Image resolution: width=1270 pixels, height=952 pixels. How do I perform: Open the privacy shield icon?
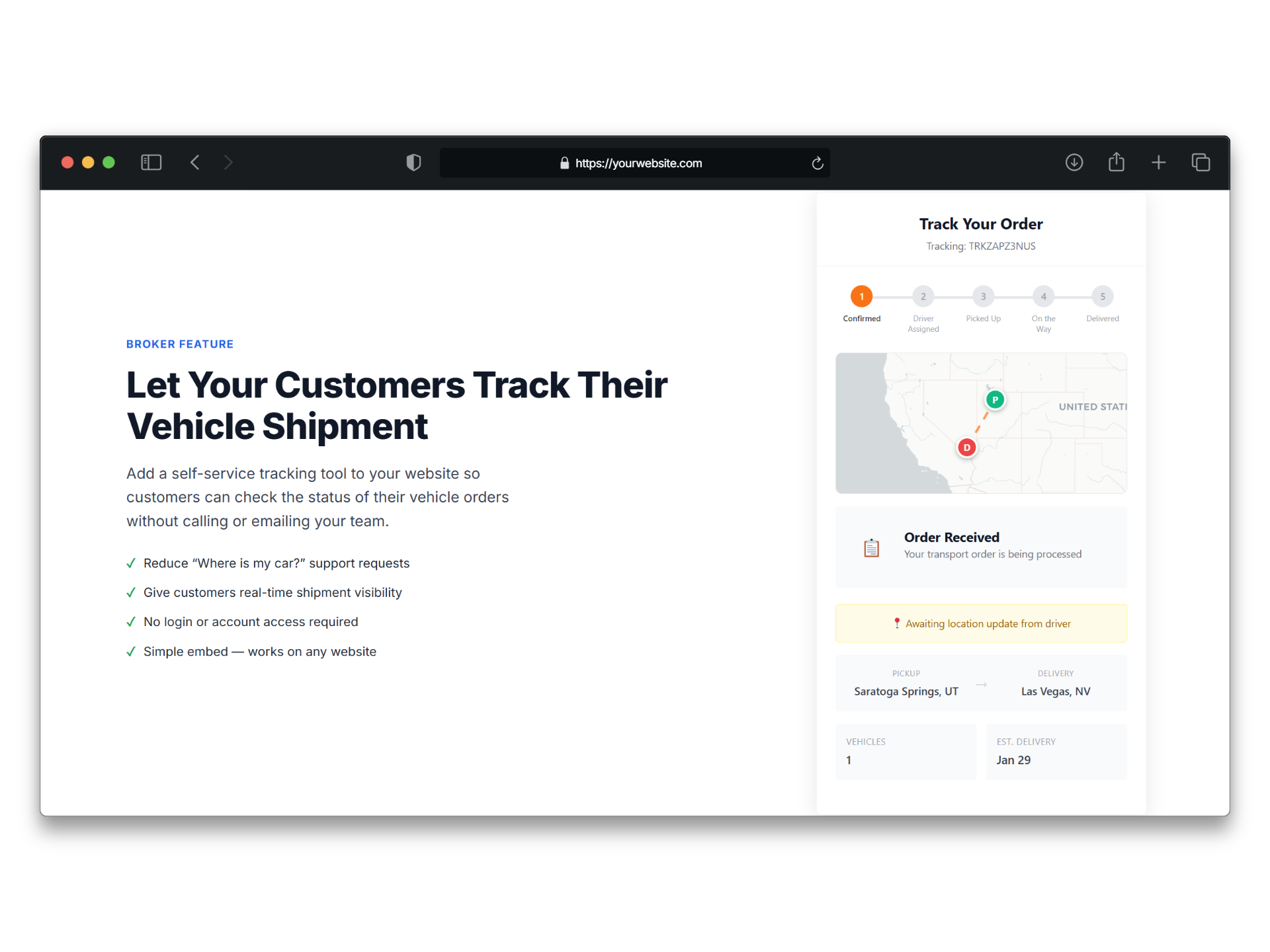pyautogui.click(x=413, y=163)
